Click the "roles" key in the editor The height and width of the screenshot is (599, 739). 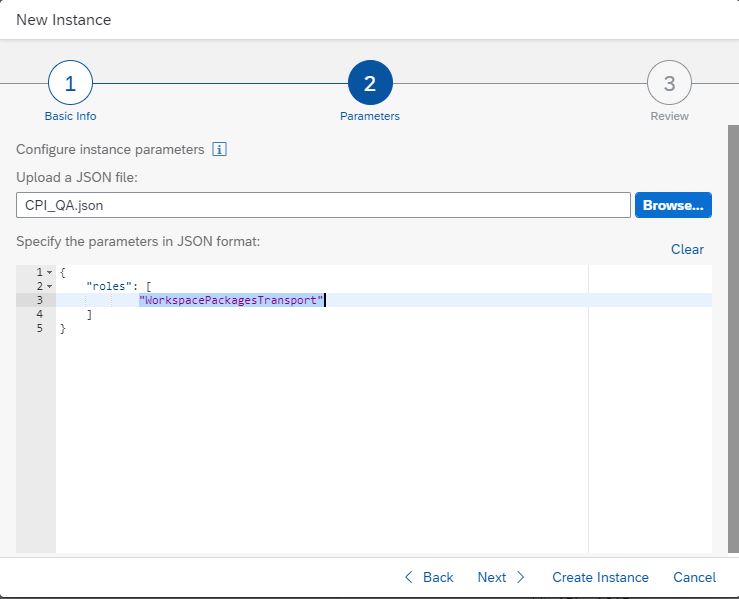pos(109,286)
